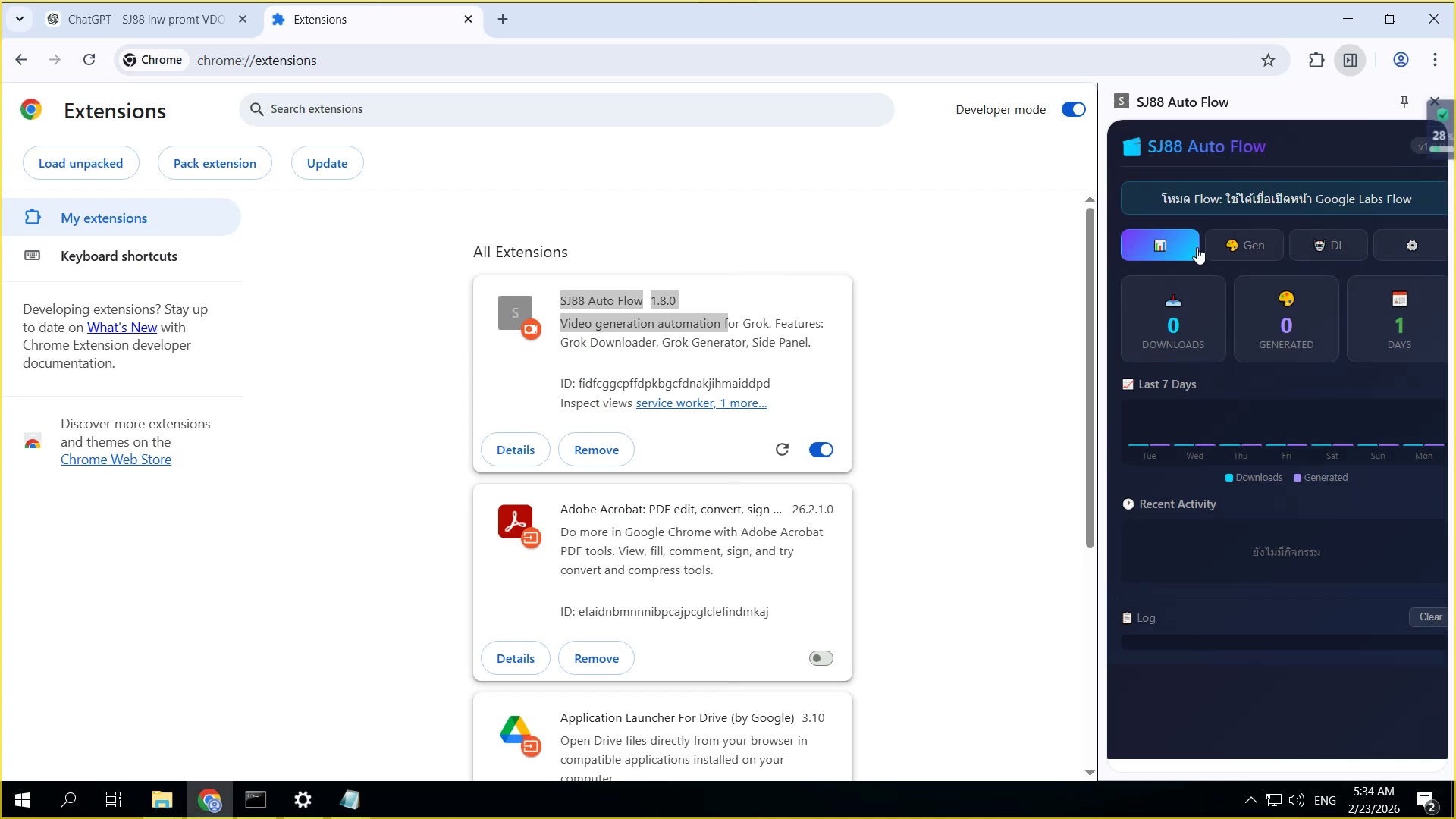This screenshot has height=819, width=1456.
Task: Open File Explorer from the taskbar
Action: click(162, 800)
